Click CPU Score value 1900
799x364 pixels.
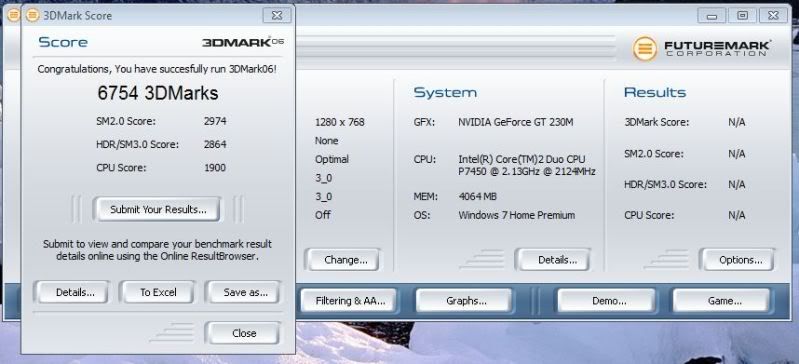pyautogui.click(x=215, y=168)
